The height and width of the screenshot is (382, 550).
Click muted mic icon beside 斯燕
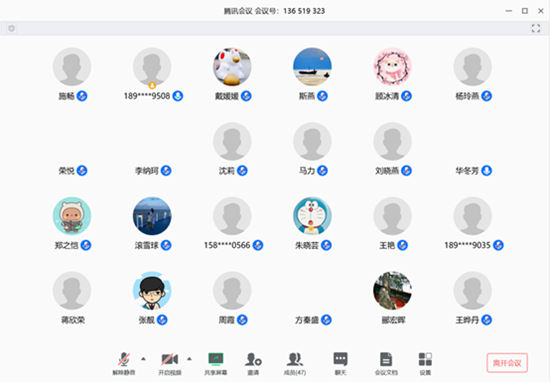tap(322, 96)
